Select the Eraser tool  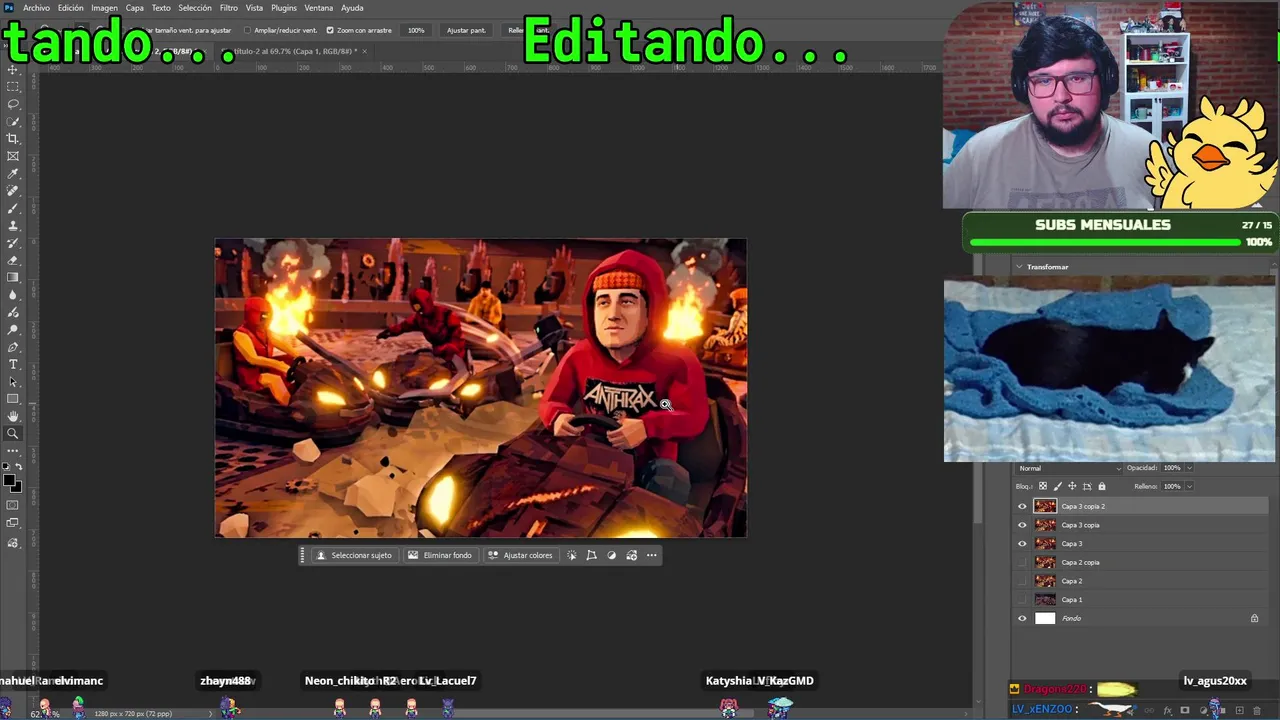pos(13,260)
